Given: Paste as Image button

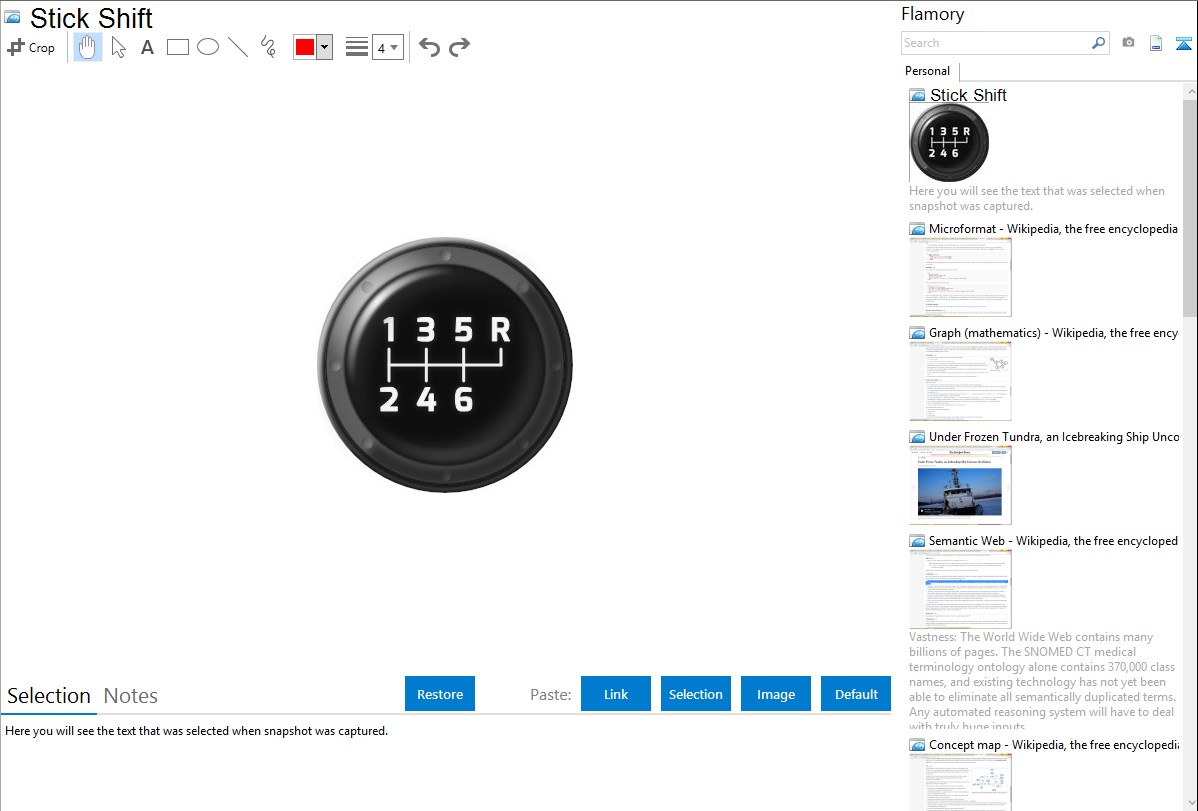Looking at the screenshot, I should (x=775, y=694).
